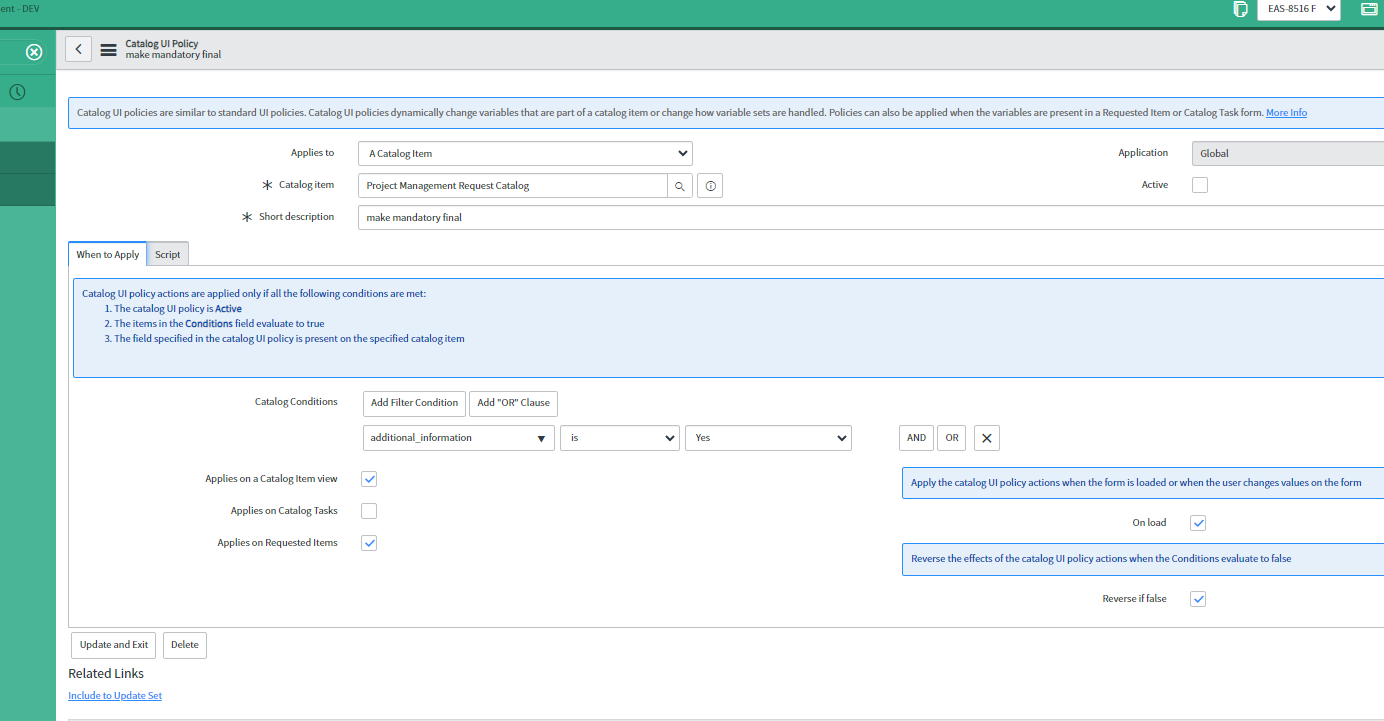Uncheck Applies on a Catalog Item view
This screenshot has width=1384, height=721.
[369, 479]
